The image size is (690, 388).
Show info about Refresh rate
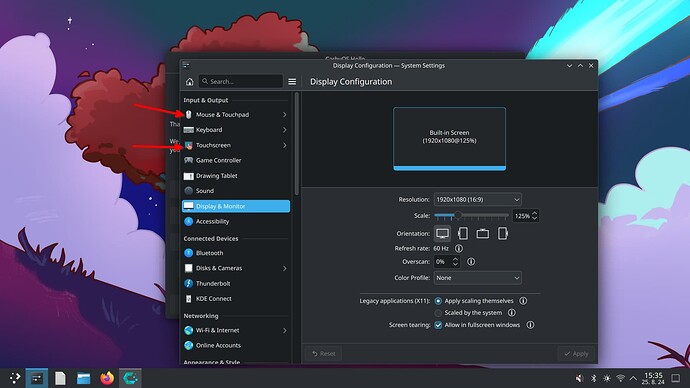pos(459,248)
